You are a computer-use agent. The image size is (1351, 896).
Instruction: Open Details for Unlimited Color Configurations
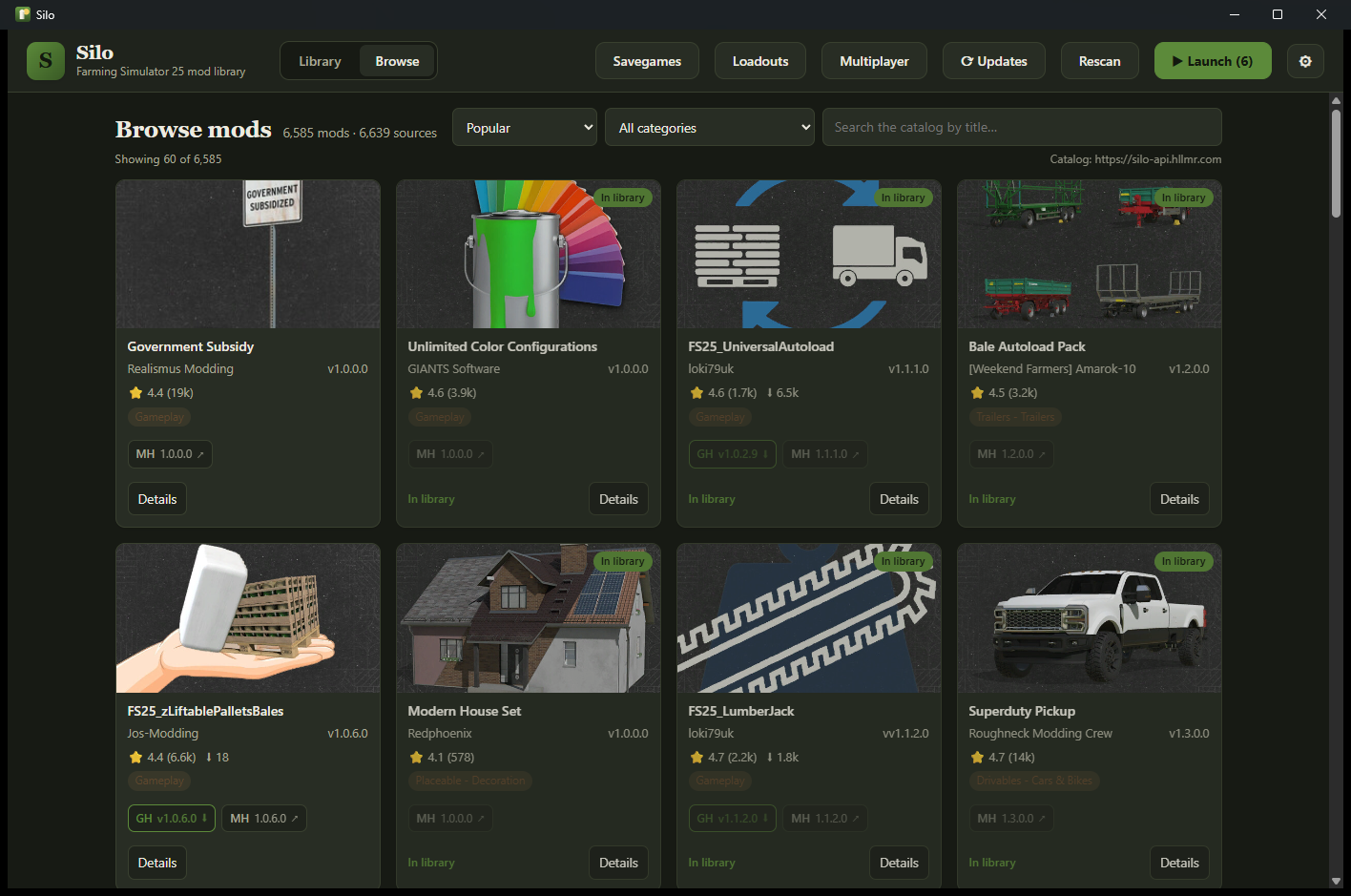(618, 499)
